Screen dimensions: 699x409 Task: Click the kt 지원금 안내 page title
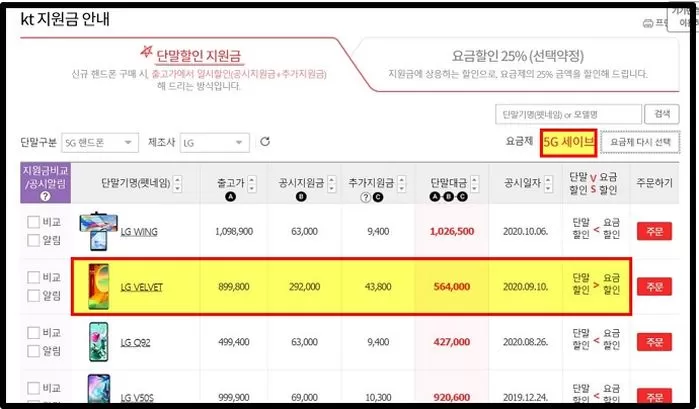(x=65, y=19)
